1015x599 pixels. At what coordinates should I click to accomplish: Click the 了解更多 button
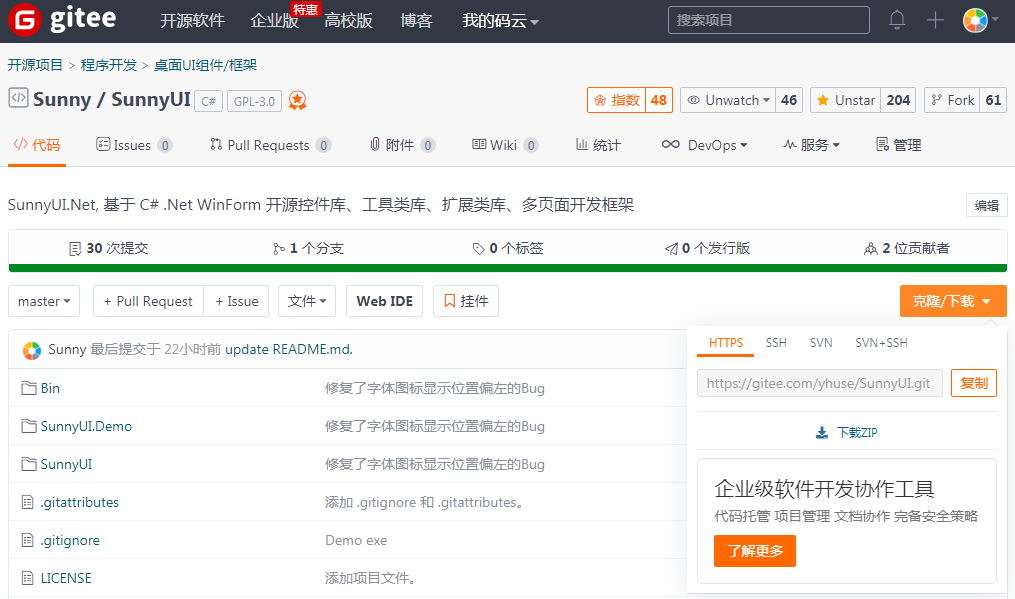tap(755, 551)
